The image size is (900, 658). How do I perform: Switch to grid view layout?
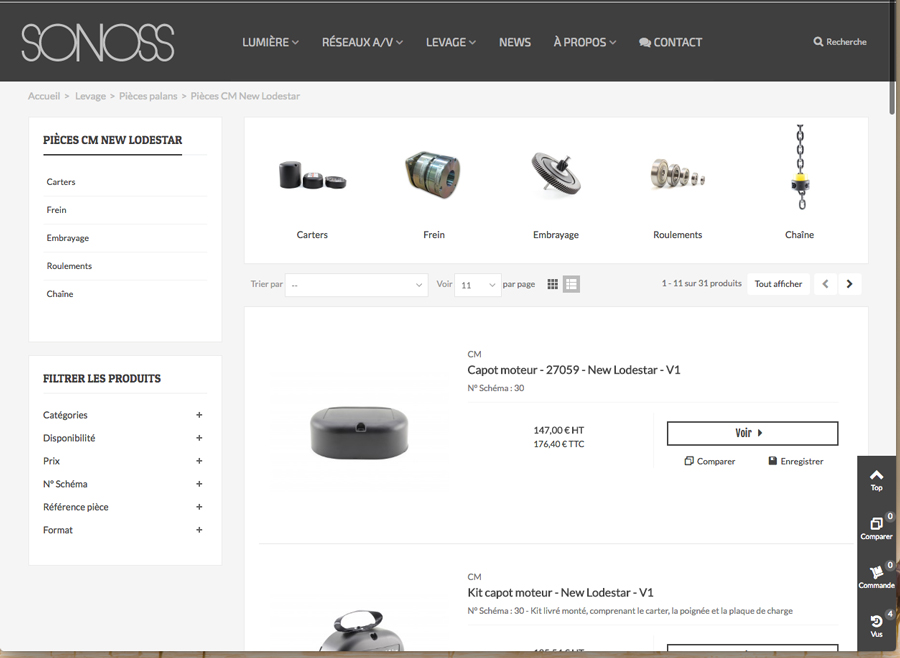point(553,284)
